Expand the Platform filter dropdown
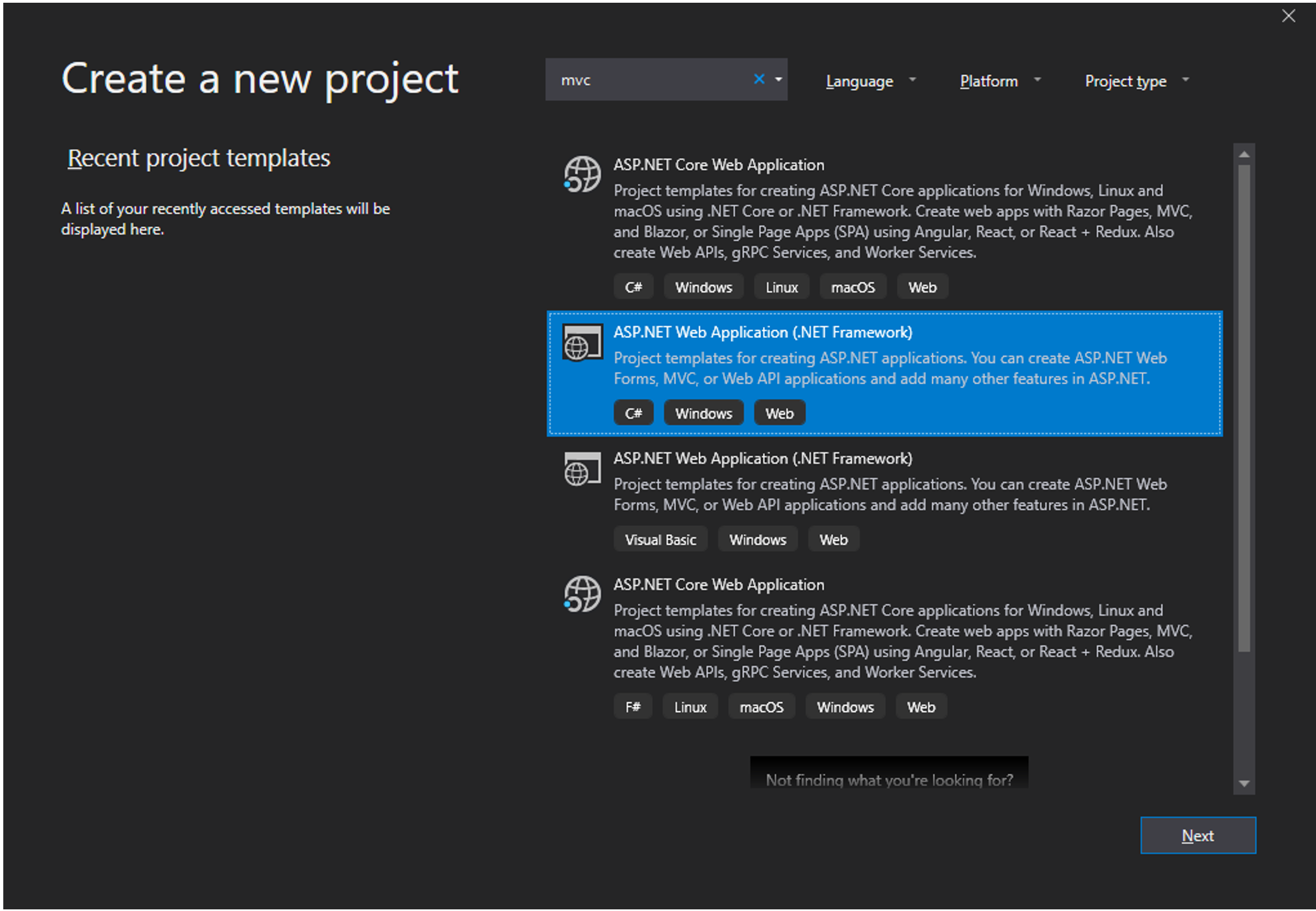1316x911 pixels. point(999,81)
